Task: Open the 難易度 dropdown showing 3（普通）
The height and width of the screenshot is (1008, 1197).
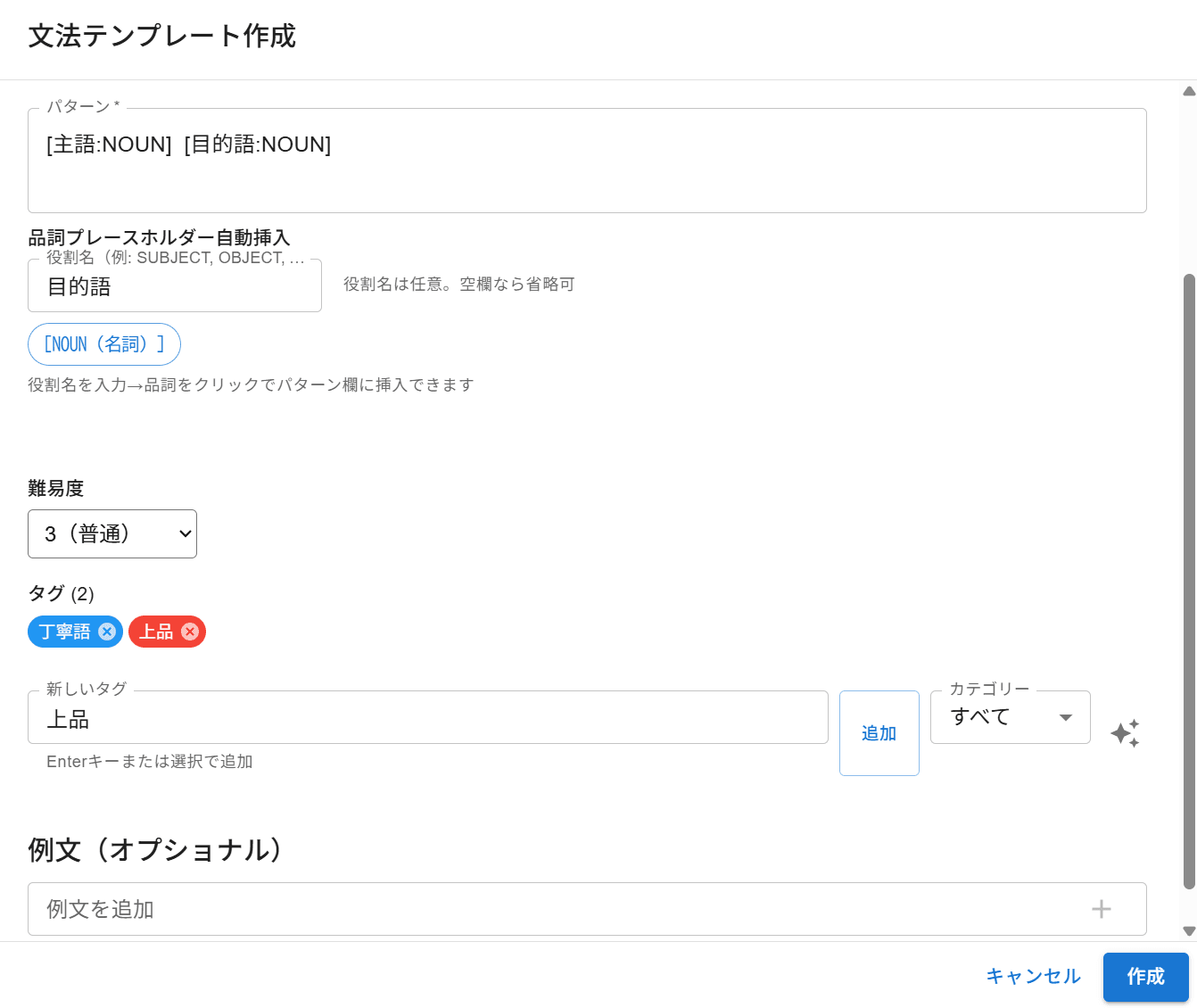Action: pos(112,533)
